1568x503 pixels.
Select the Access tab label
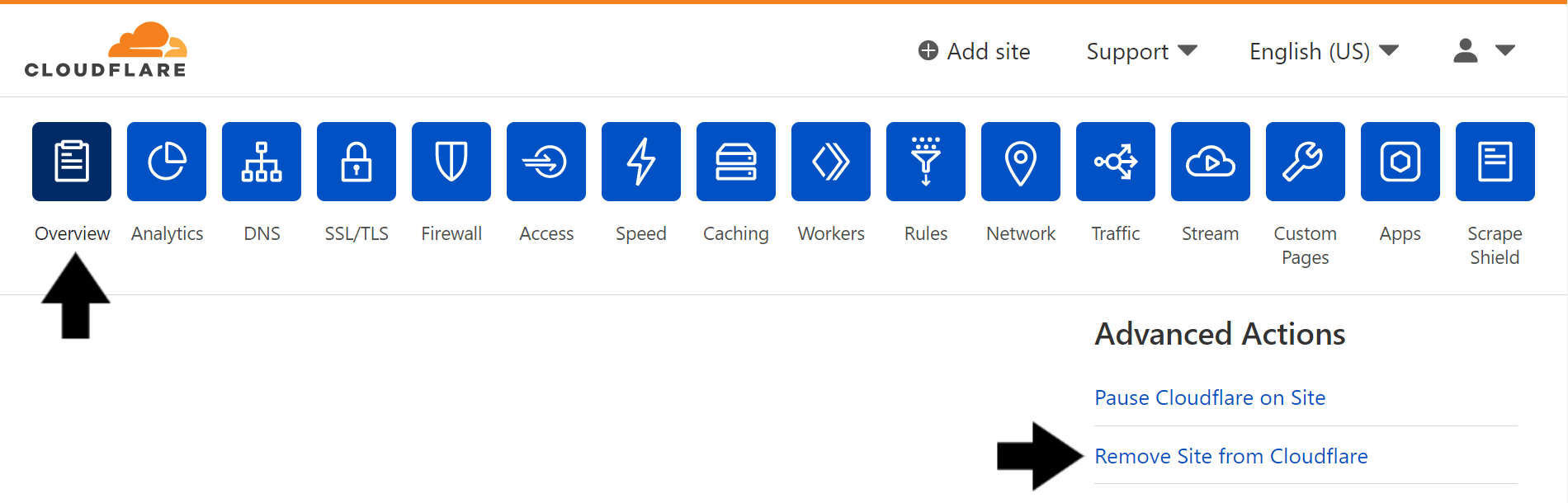point(546,233)
